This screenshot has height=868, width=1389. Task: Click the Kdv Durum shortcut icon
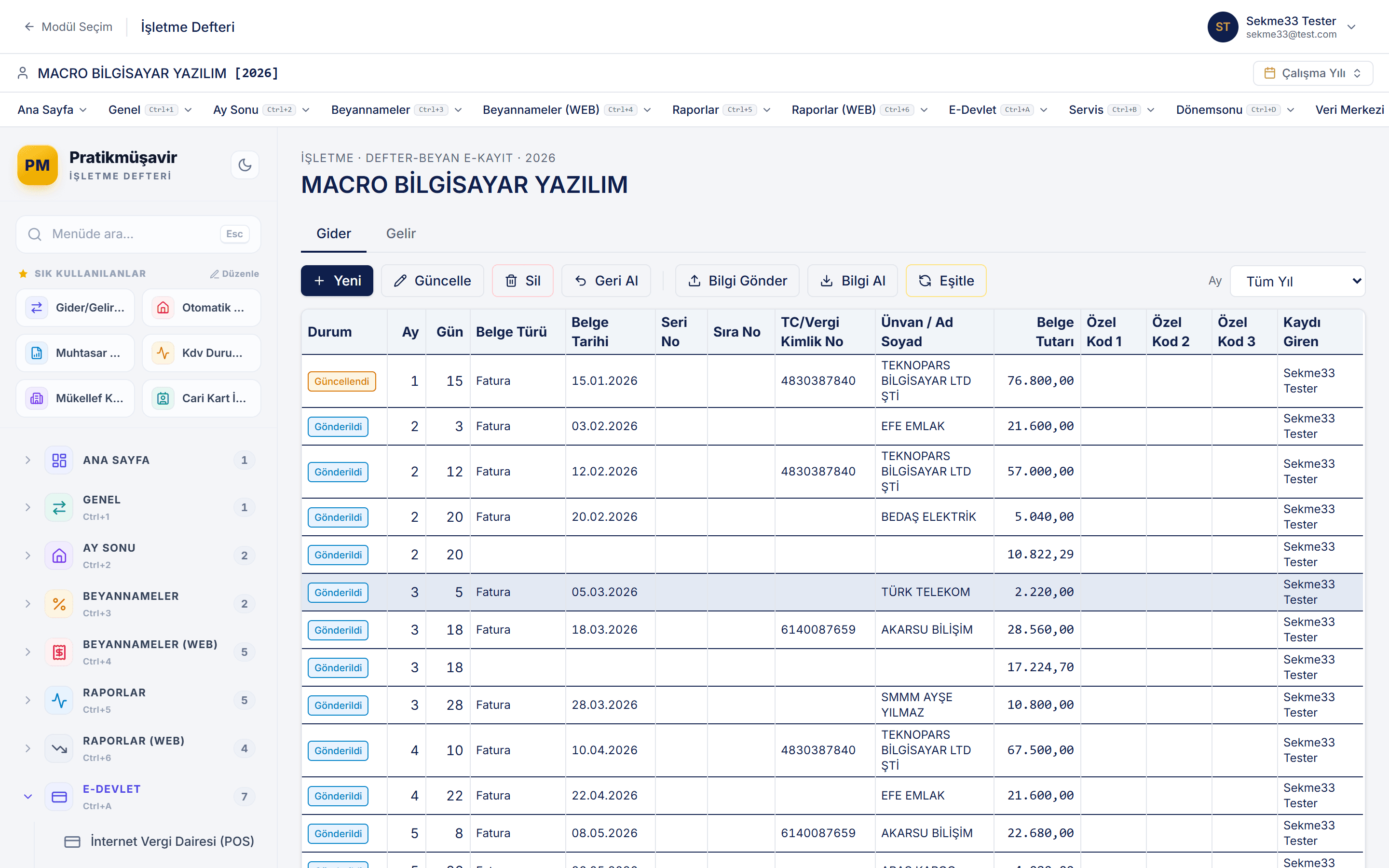pyautogui.click(x=163, y=353)
